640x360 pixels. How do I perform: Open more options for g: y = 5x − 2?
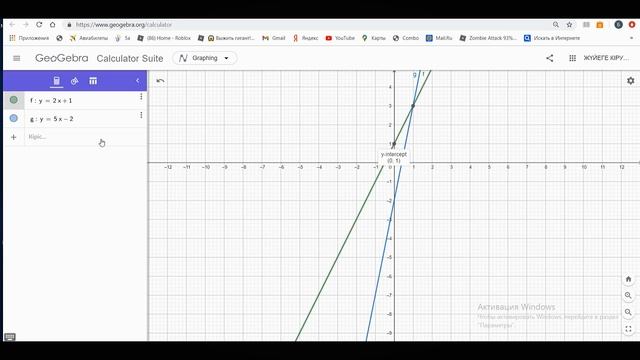point(141,115)
